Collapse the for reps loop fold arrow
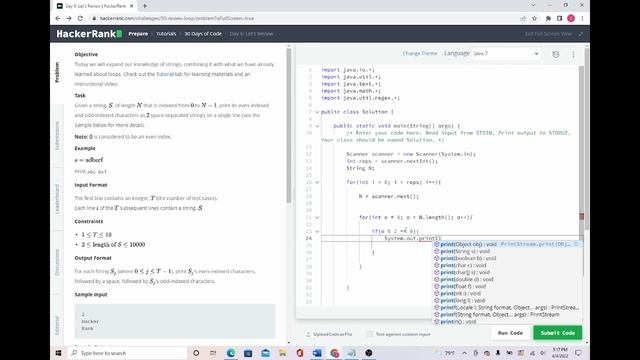Viewport: 640px width, 360px height. [x=317, y=182]
